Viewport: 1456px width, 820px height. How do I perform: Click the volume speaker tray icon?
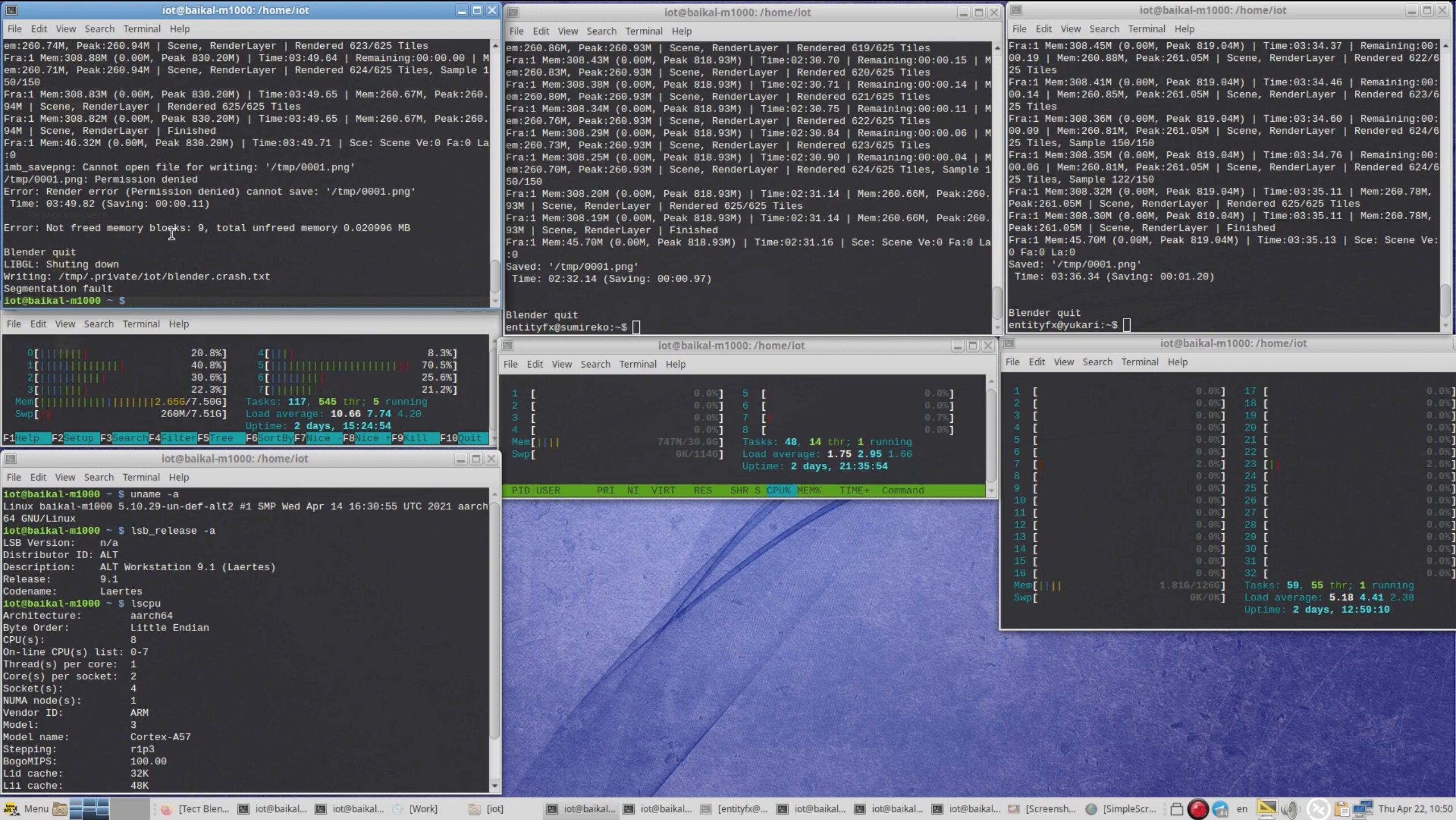click(1290, 809)
